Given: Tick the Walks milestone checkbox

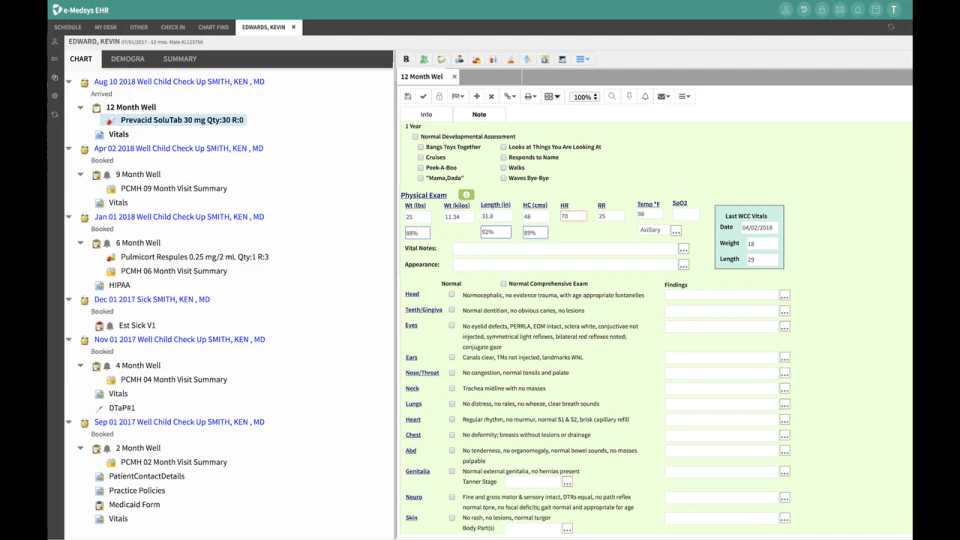Looking at the screenshot, I should pos(503,168).
